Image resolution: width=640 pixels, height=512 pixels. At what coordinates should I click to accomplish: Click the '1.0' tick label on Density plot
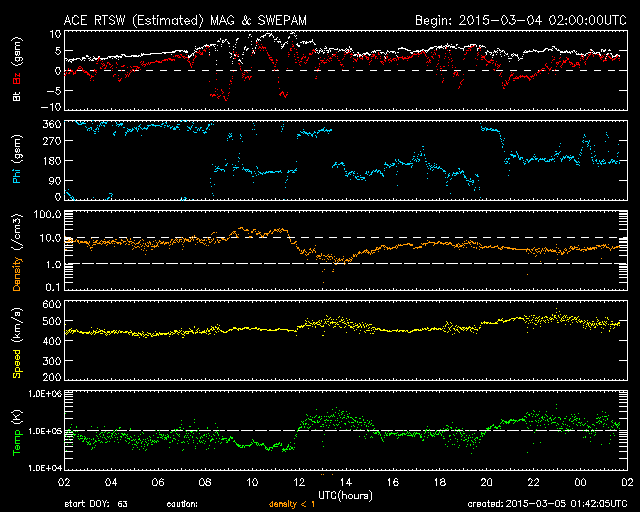pyautogui.click(x=53, y=265)
